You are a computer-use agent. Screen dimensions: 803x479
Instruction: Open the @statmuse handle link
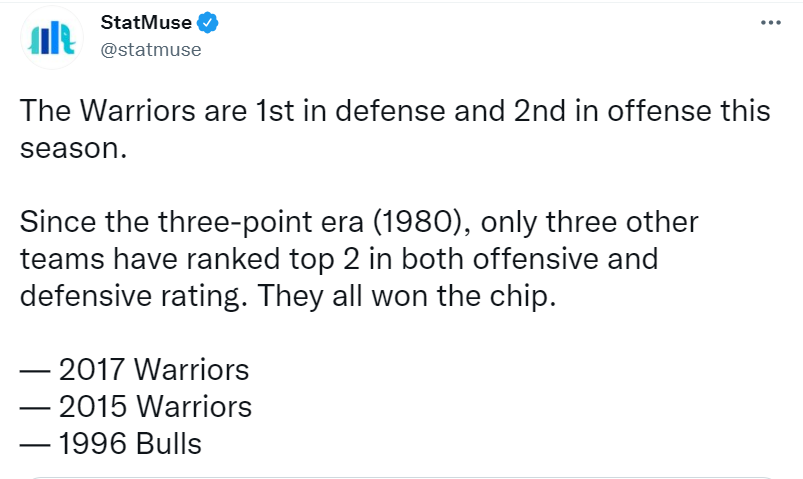click(151, 50)
